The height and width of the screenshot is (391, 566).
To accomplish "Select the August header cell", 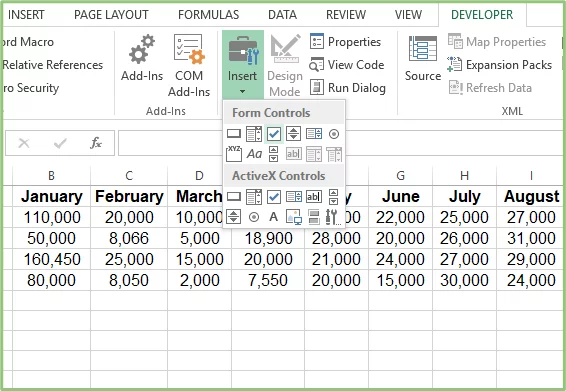I will point(531,196).
